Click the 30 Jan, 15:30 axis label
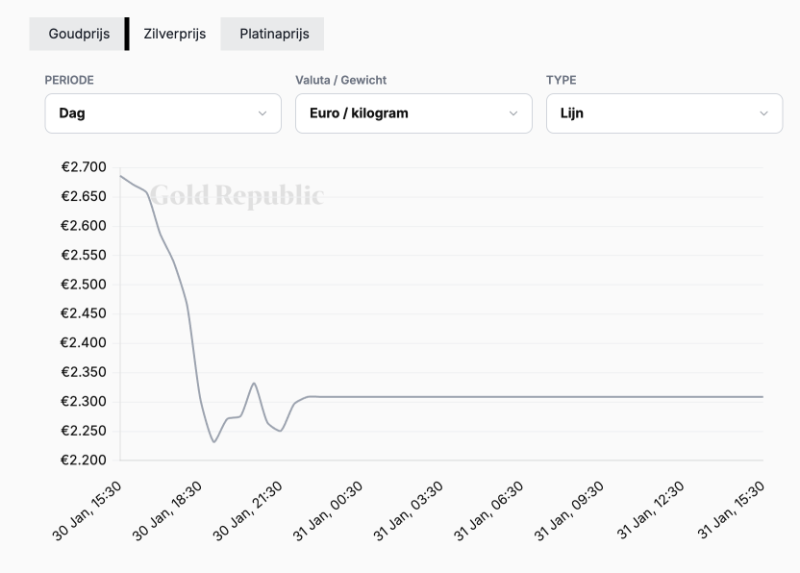Image resolution: width=800 pixels, height=573 pixels. [x=90, y=508]
